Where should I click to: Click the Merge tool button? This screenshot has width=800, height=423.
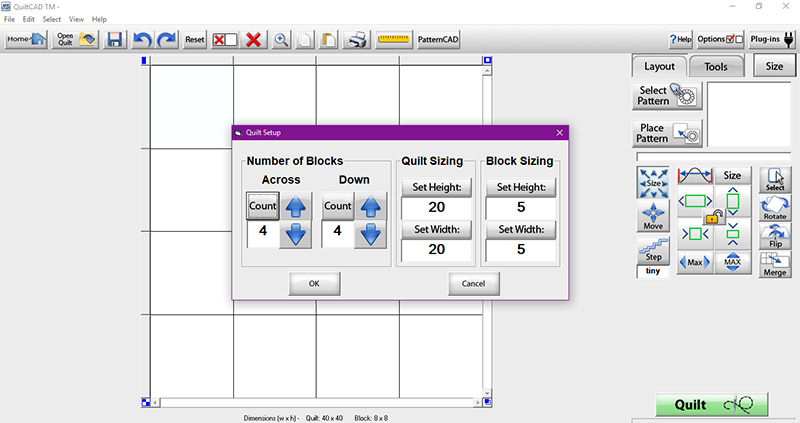tap(775, 264)
